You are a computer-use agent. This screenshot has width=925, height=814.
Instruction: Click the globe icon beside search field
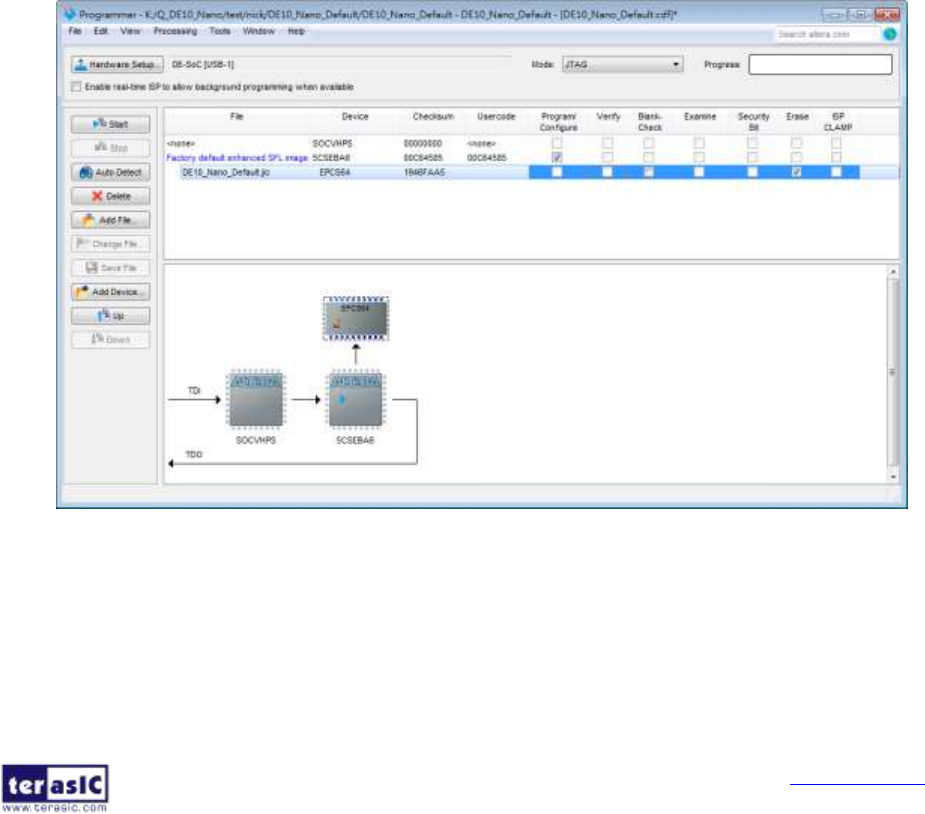point(890,34)
